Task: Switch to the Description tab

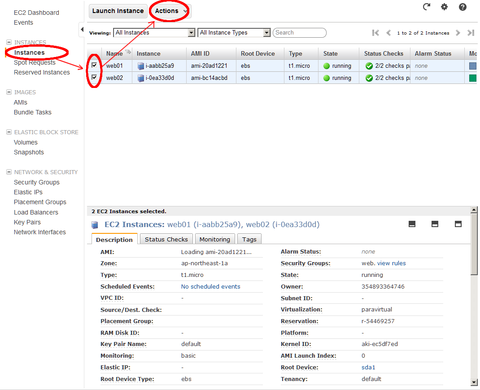Action: click(x=114, y=240)
